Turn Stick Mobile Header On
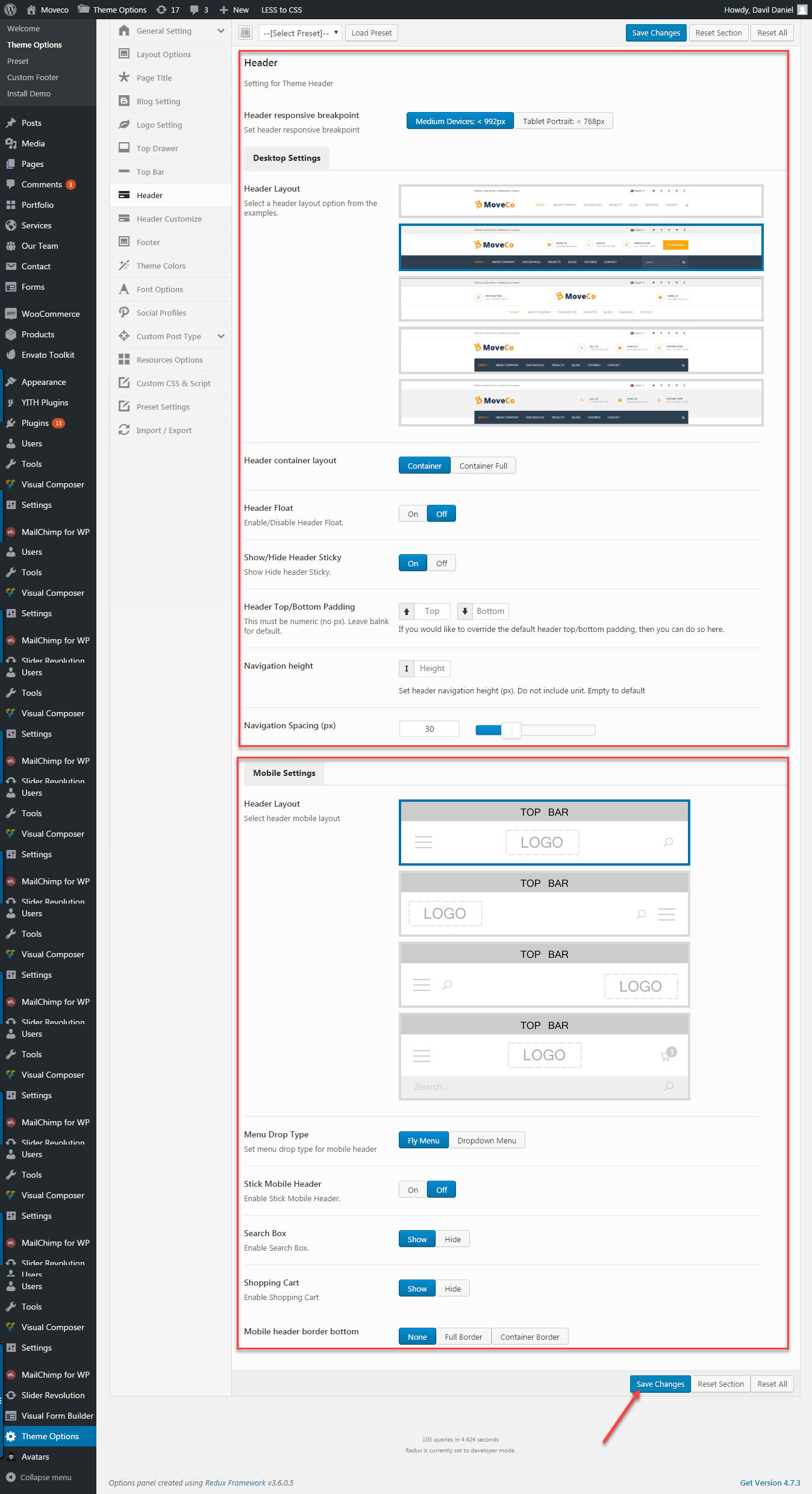This screenshot has width=812, height=1494. pos(413,1190)
